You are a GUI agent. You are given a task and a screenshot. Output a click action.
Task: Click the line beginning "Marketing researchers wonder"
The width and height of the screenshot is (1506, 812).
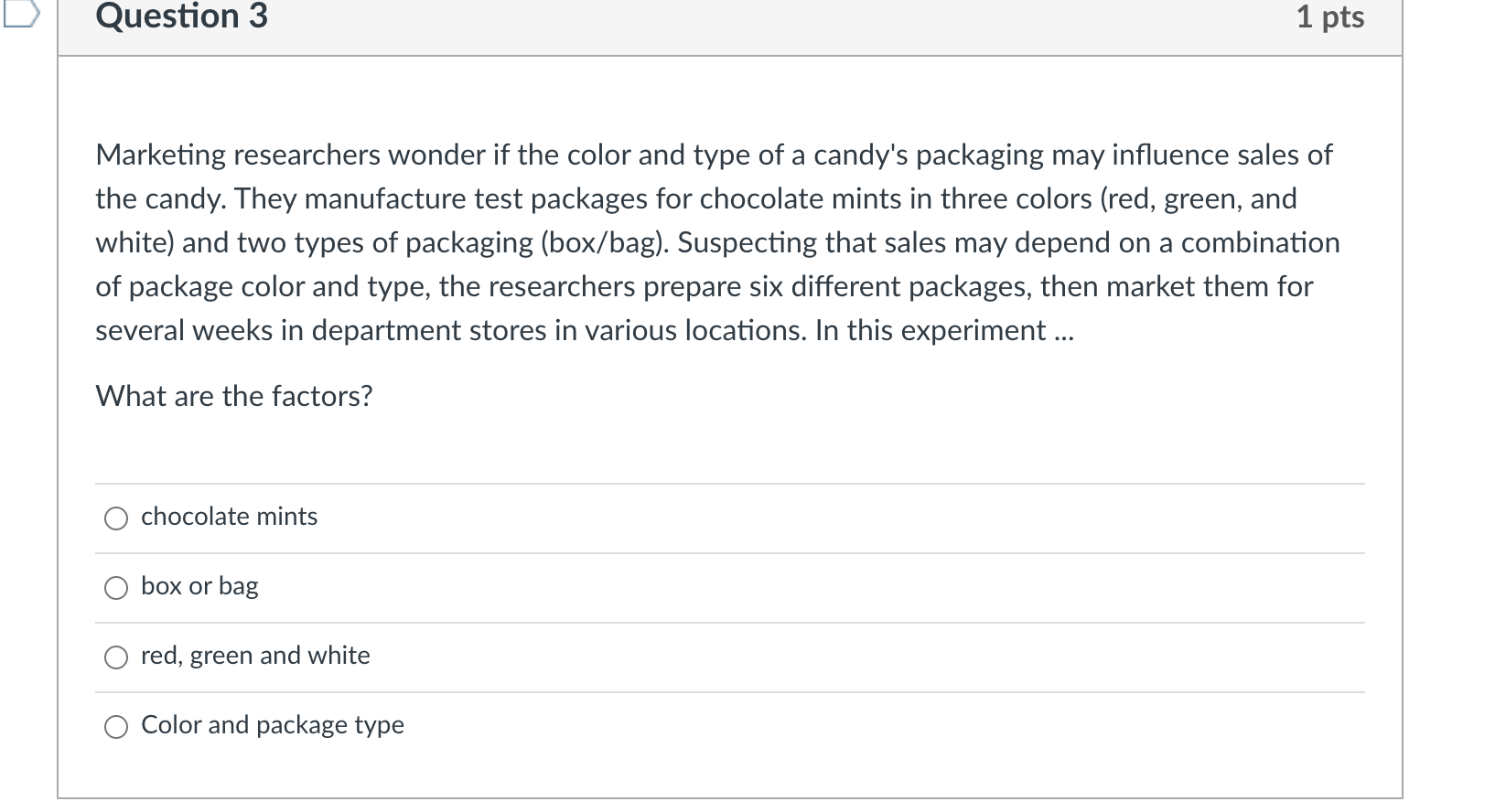(714, 155)
